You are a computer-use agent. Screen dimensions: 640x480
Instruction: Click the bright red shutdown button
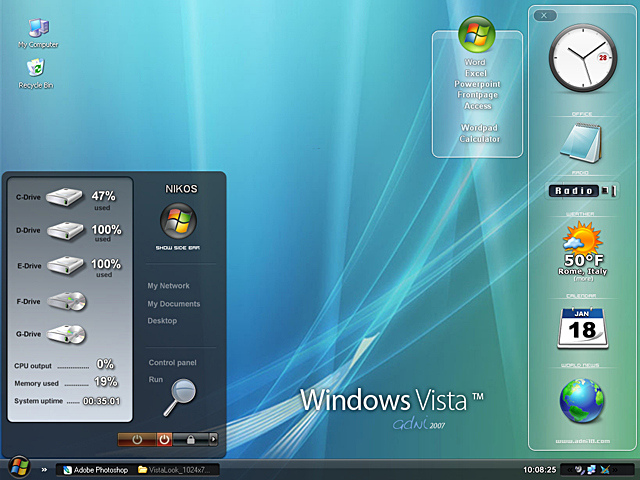(164, 440)
